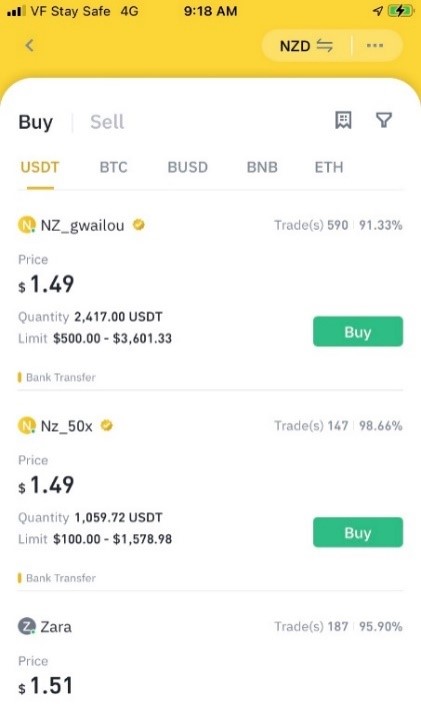
Task: Select the BTC crypto tab
Action: pyautogui.click(x=113, y=167)
